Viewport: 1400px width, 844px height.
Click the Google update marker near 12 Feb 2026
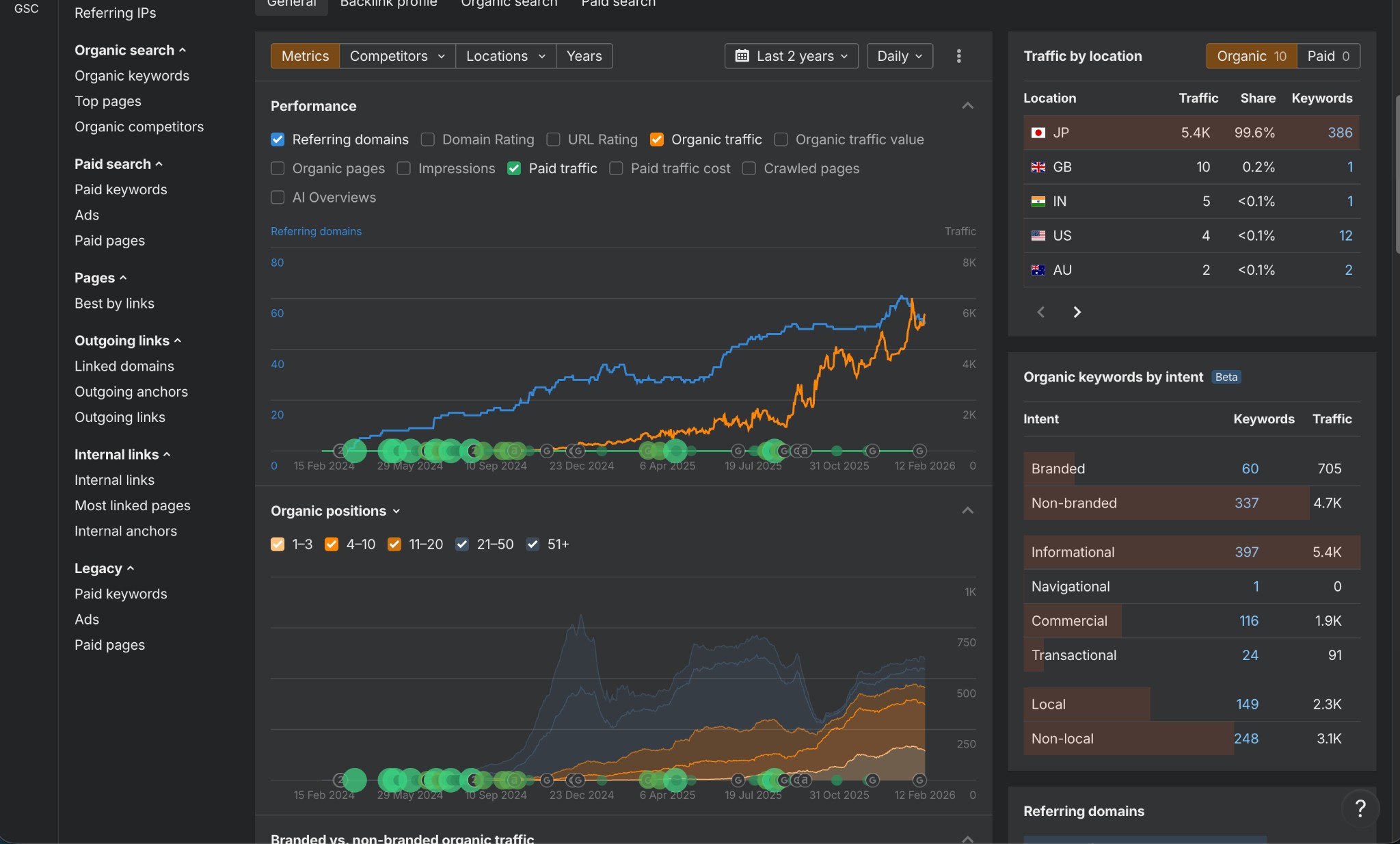tap(919, 451)
